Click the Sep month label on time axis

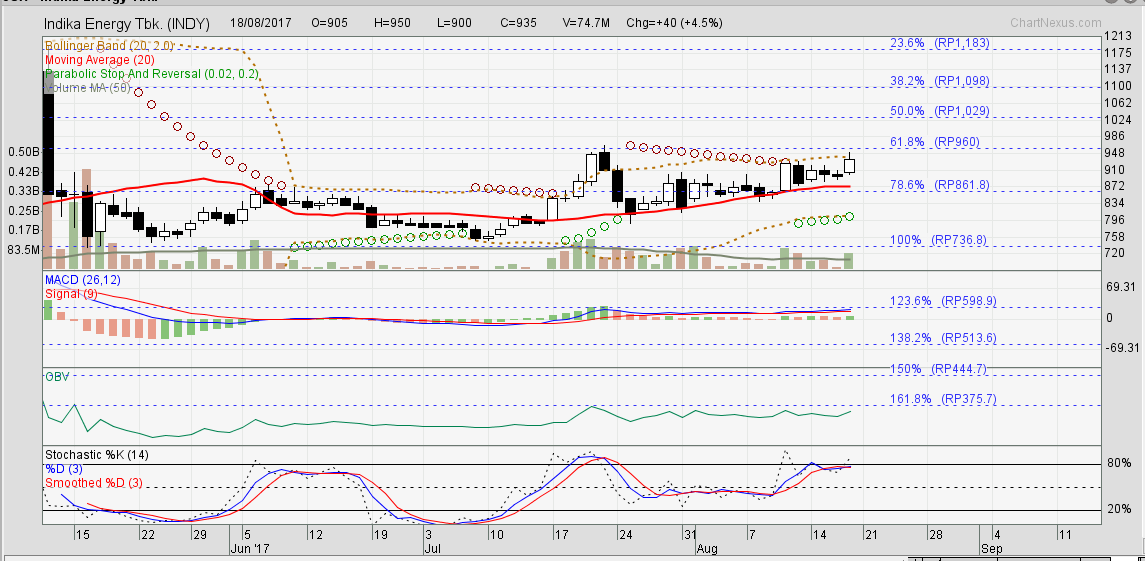click(x=992, y=548)
